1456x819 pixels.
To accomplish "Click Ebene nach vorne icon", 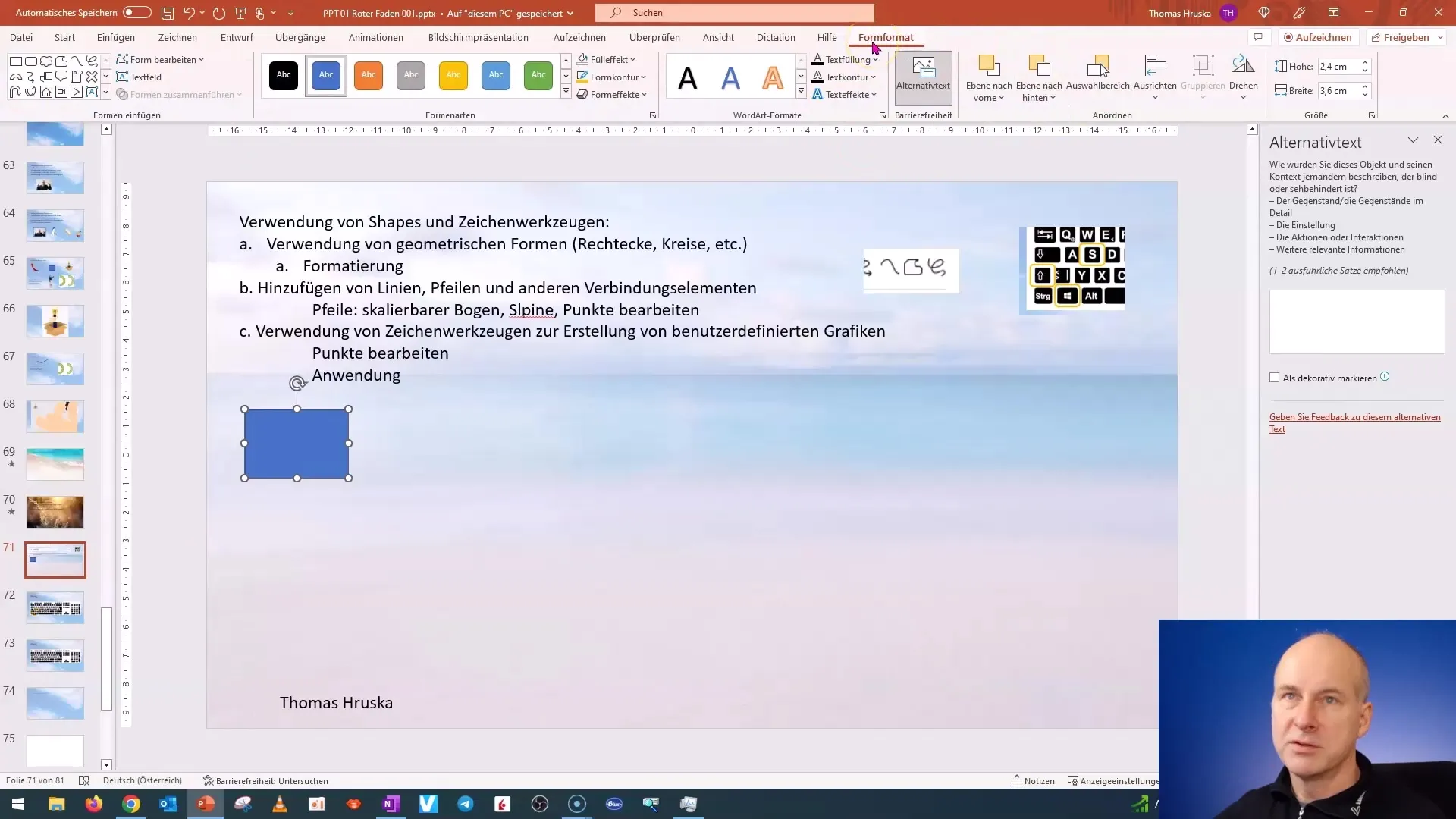I will coord(989,67).
